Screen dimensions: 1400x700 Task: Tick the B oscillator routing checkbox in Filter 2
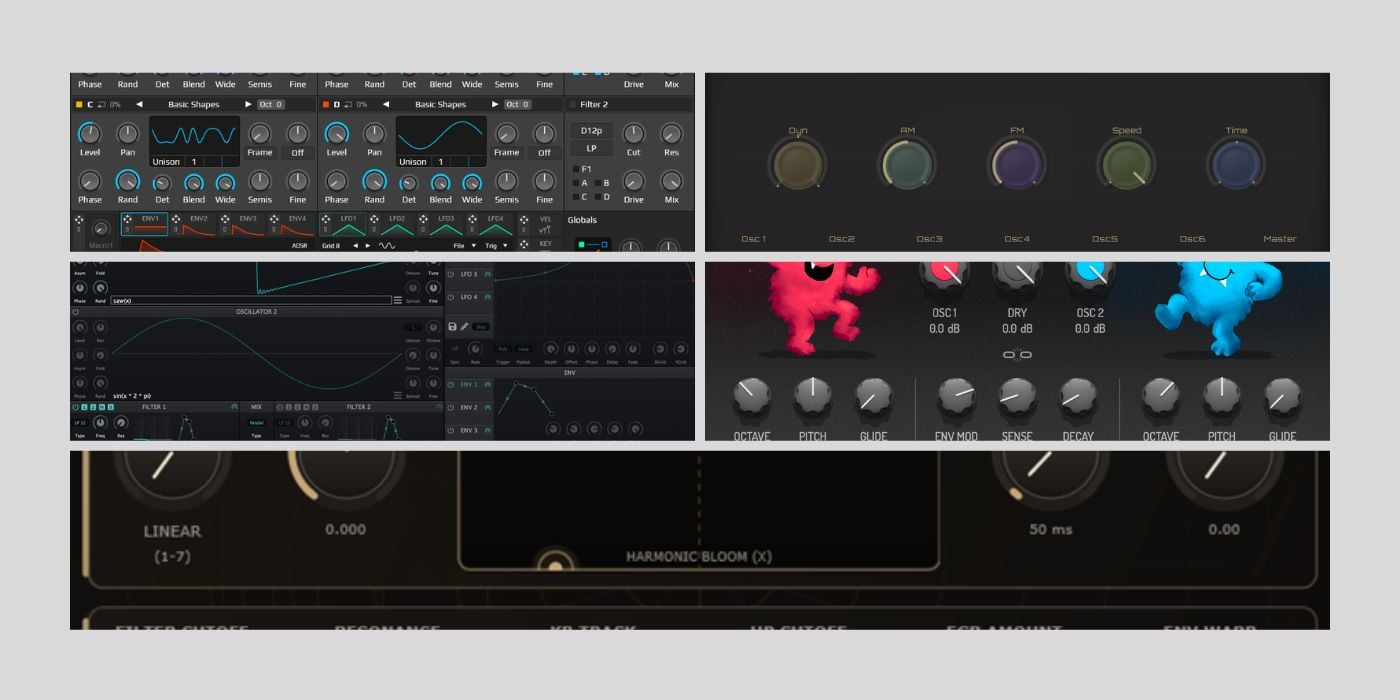tap(598, 183)
